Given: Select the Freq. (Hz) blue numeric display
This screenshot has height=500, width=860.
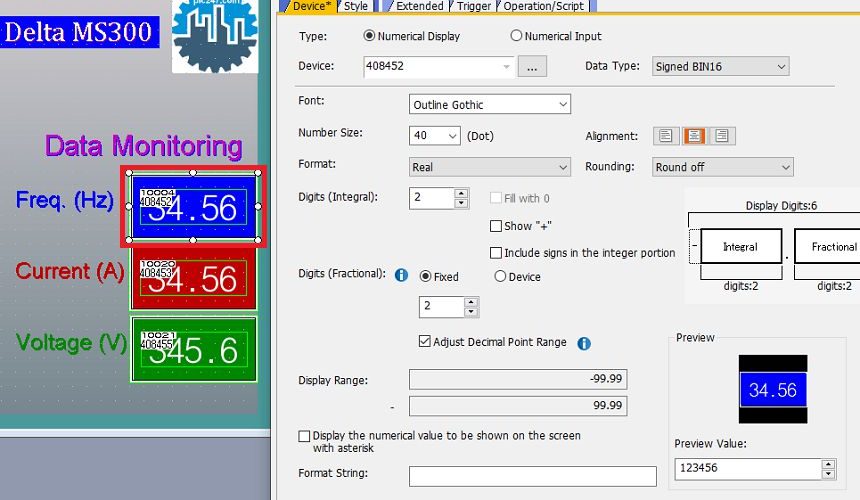Looking at the screenshot, I should pyautogui.click(x=194, y=207).
